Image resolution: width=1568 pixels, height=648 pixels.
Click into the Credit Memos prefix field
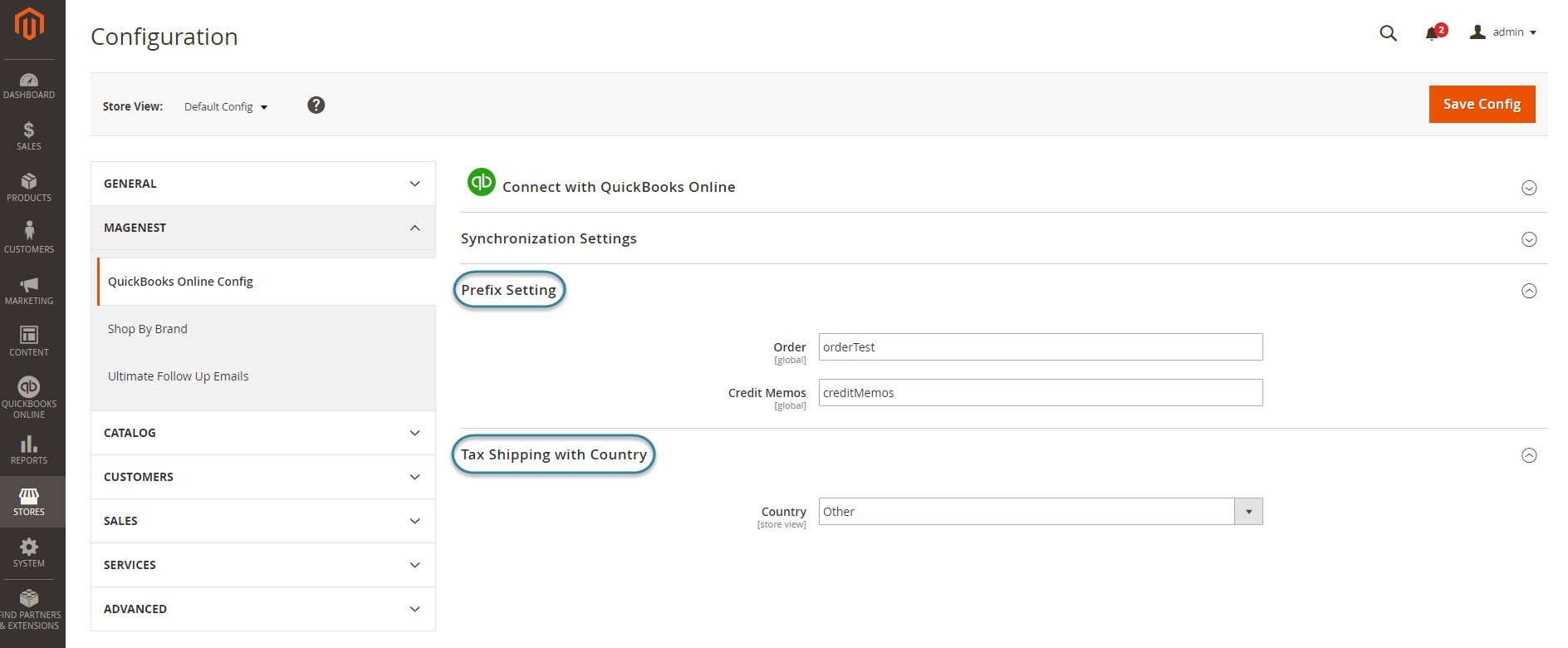coord(1040,393)
